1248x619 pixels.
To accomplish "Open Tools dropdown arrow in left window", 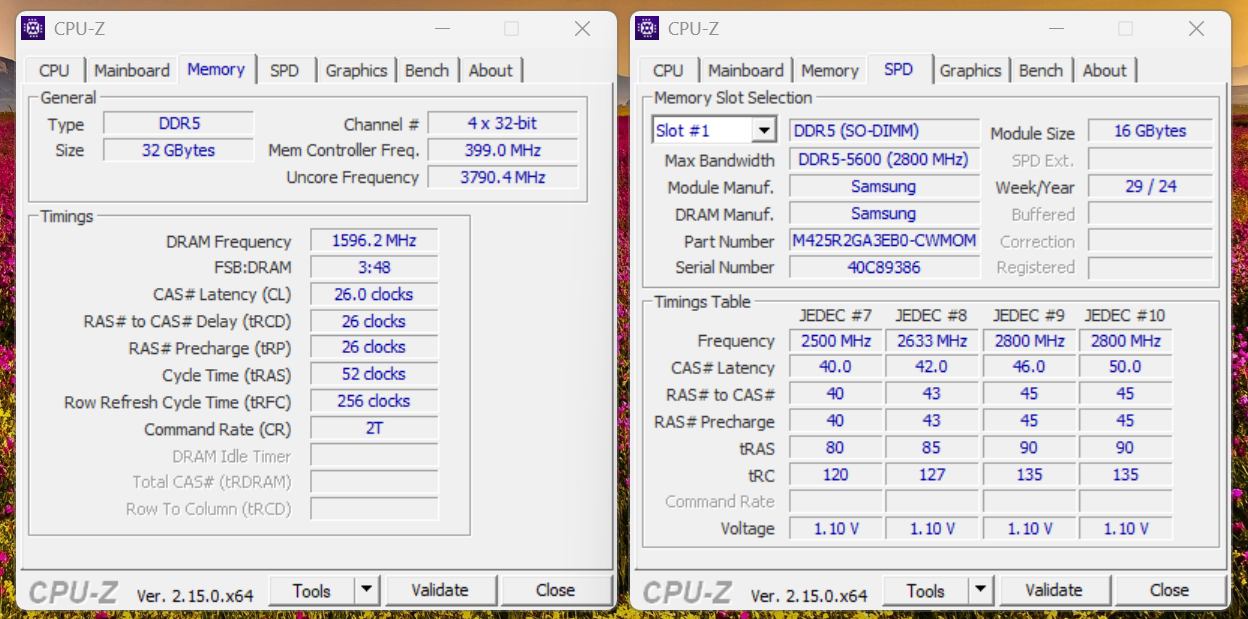I will pos(367,590).
